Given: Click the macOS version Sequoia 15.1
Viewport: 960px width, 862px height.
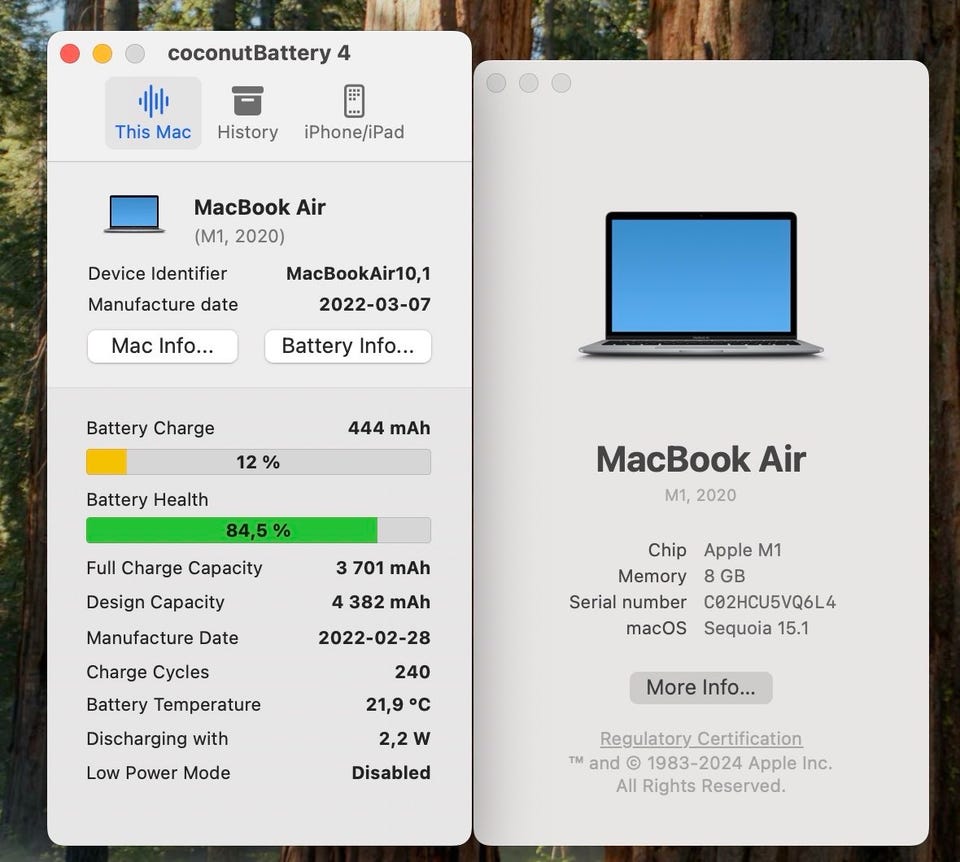Looking at the screenshot, I should [x=756, y=628].
